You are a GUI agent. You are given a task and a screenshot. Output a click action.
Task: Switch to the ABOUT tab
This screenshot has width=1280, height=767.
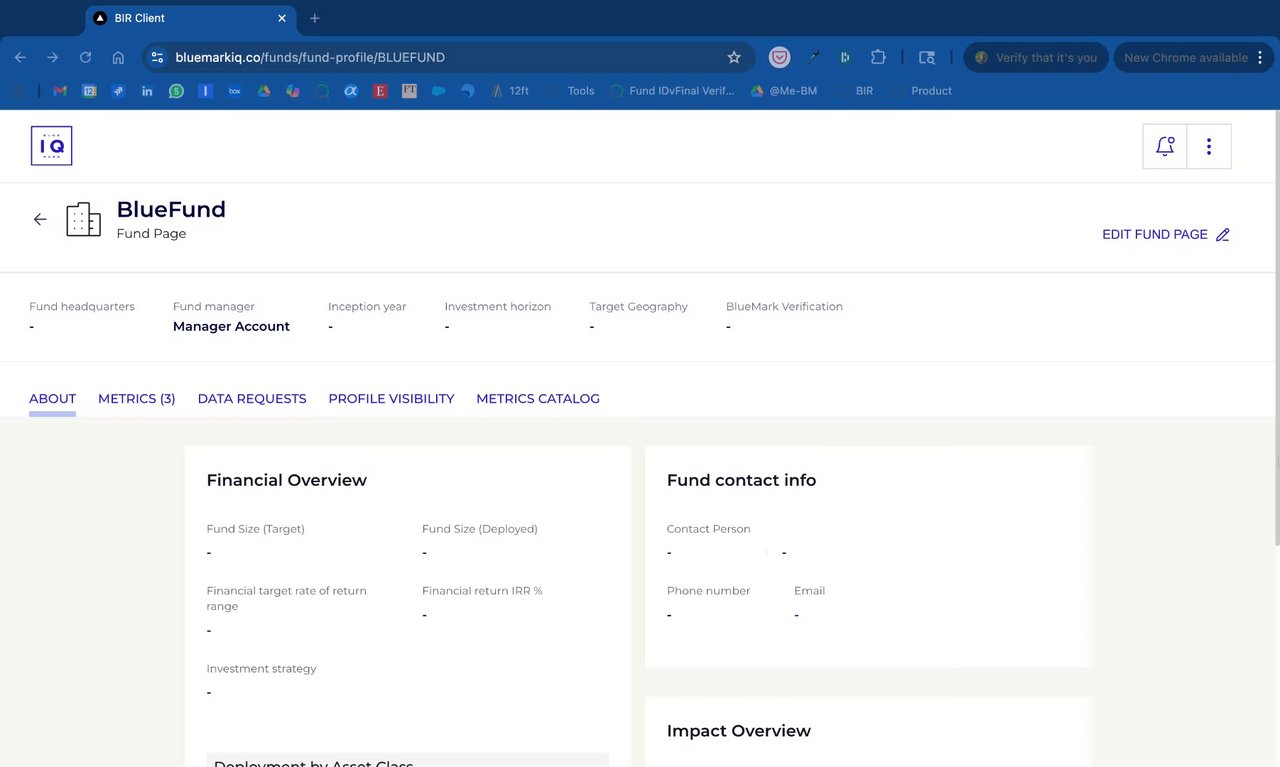tap(52, 398)
